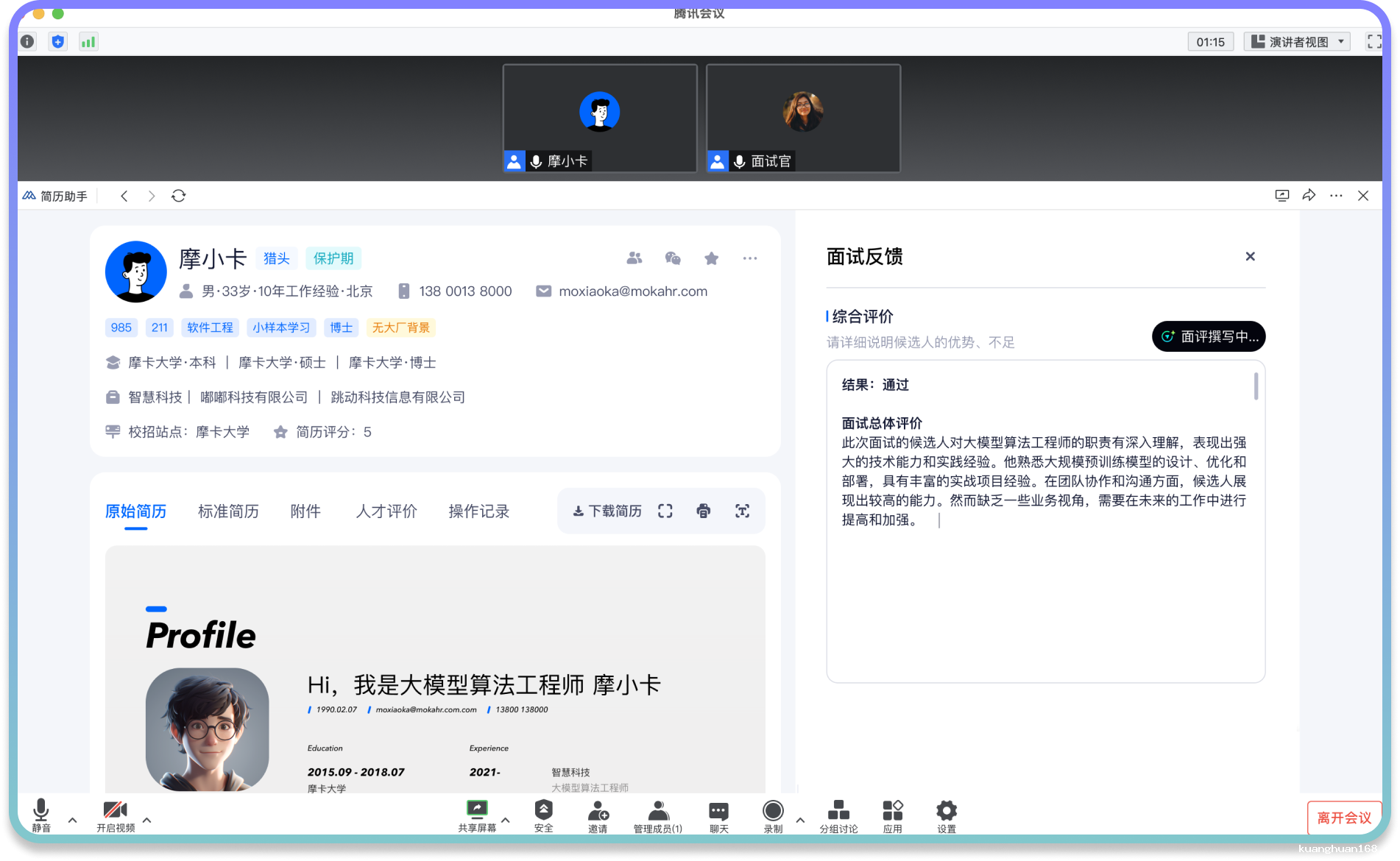This screenshot has width=1400, height=861.
Task: Close the 简历助手 panel
Action: click(x=1363, y=196)
